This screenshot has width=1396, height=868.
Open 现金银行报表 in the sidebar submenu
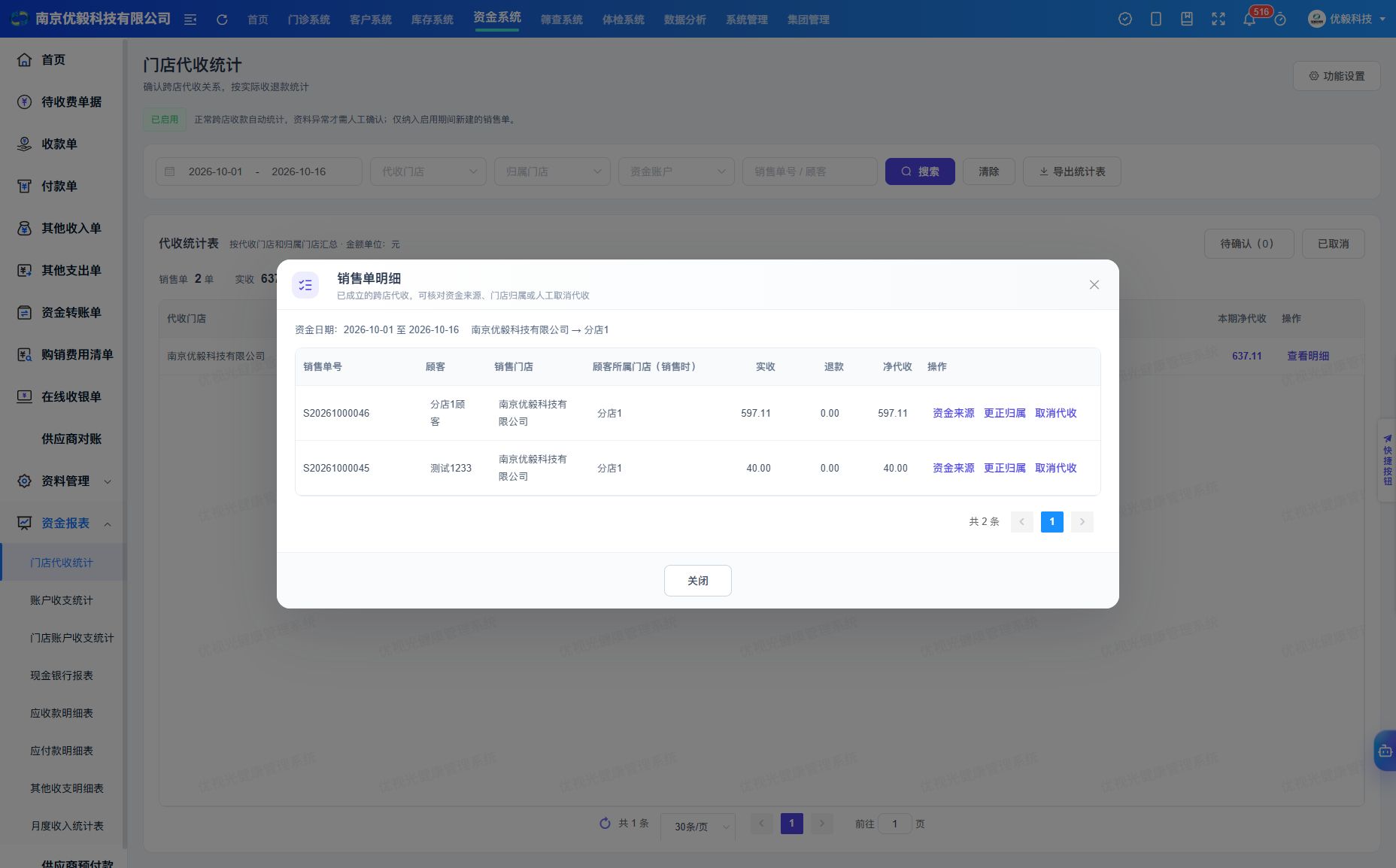pyautogui.click(x=62, y=675)
